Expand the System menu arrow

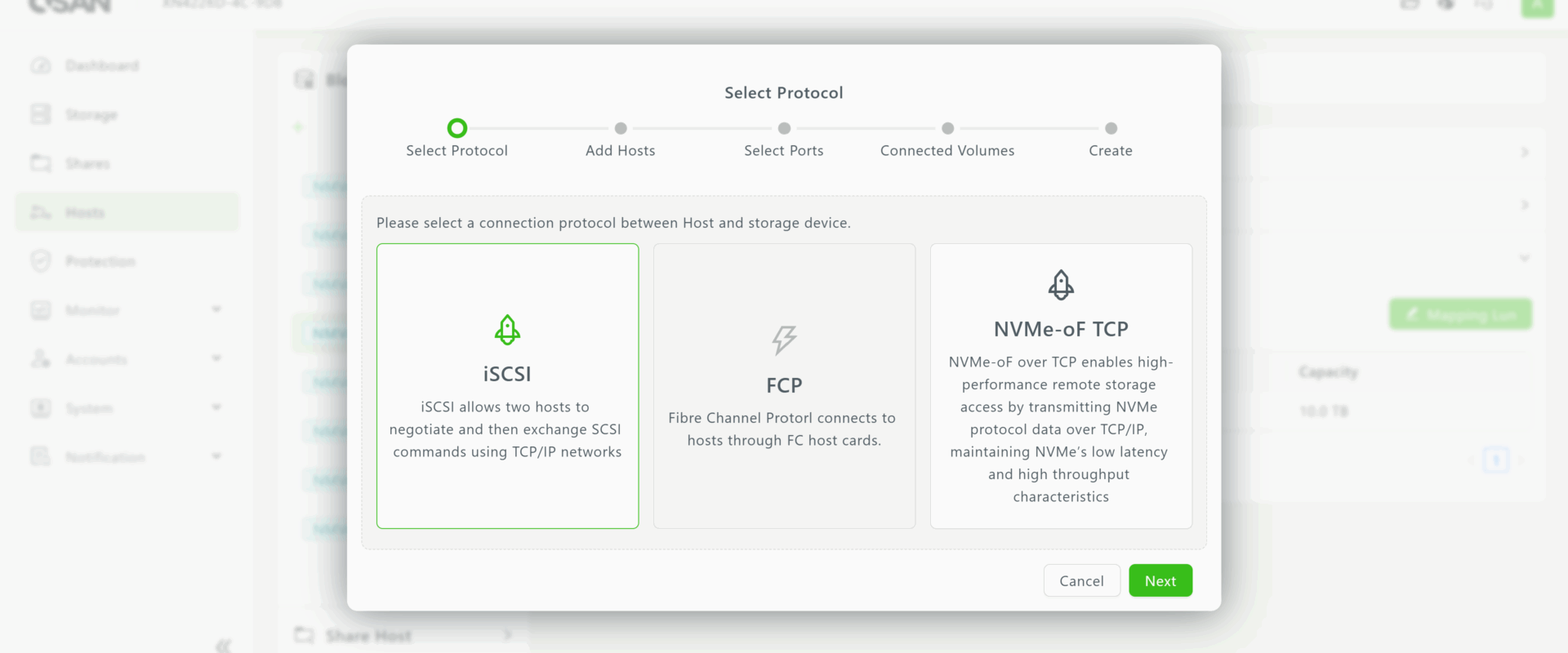[216, 407]
